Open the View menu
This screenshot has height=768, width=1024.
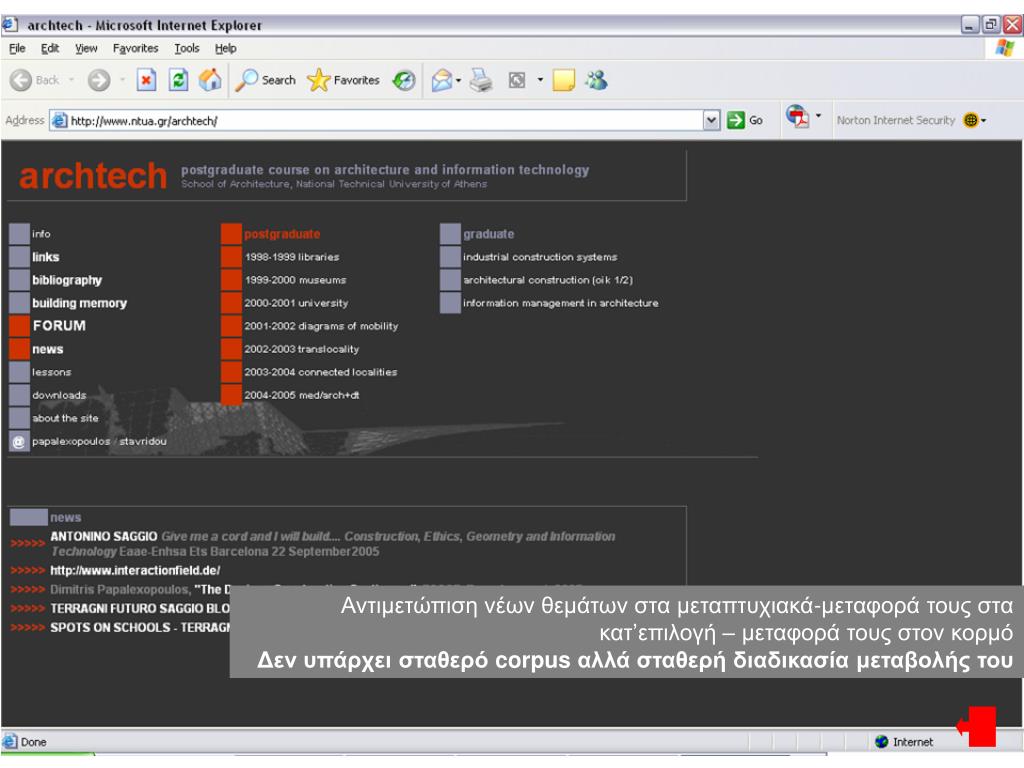(86, 48)
